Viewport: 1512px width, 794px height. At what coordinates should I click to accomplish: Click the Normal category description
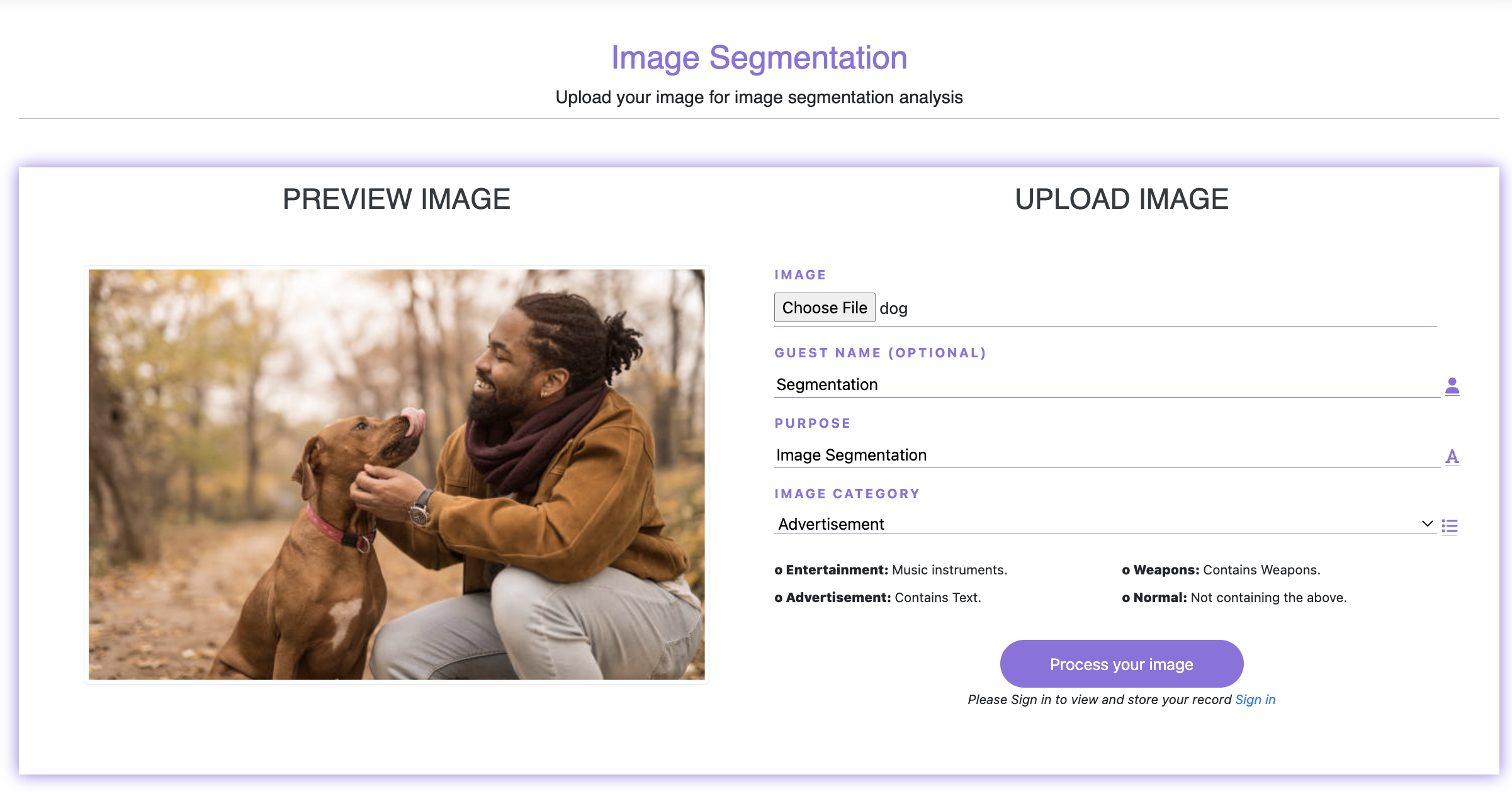[x=1234, y=598]
